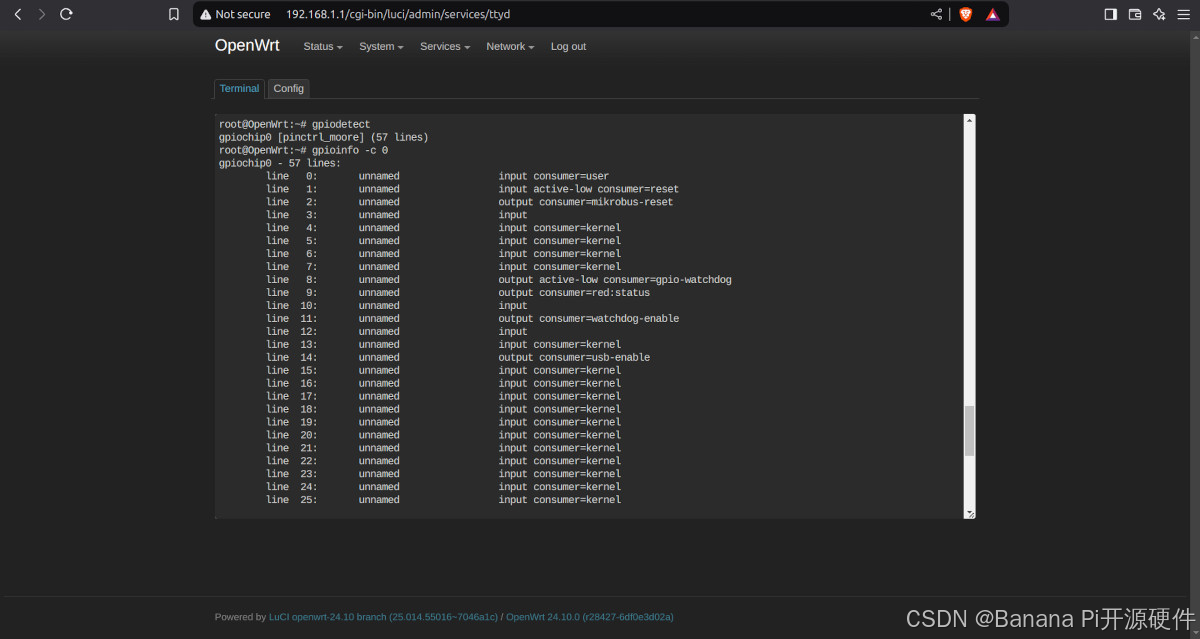Open the Leo AI assistant icon

coord(1159,14)
